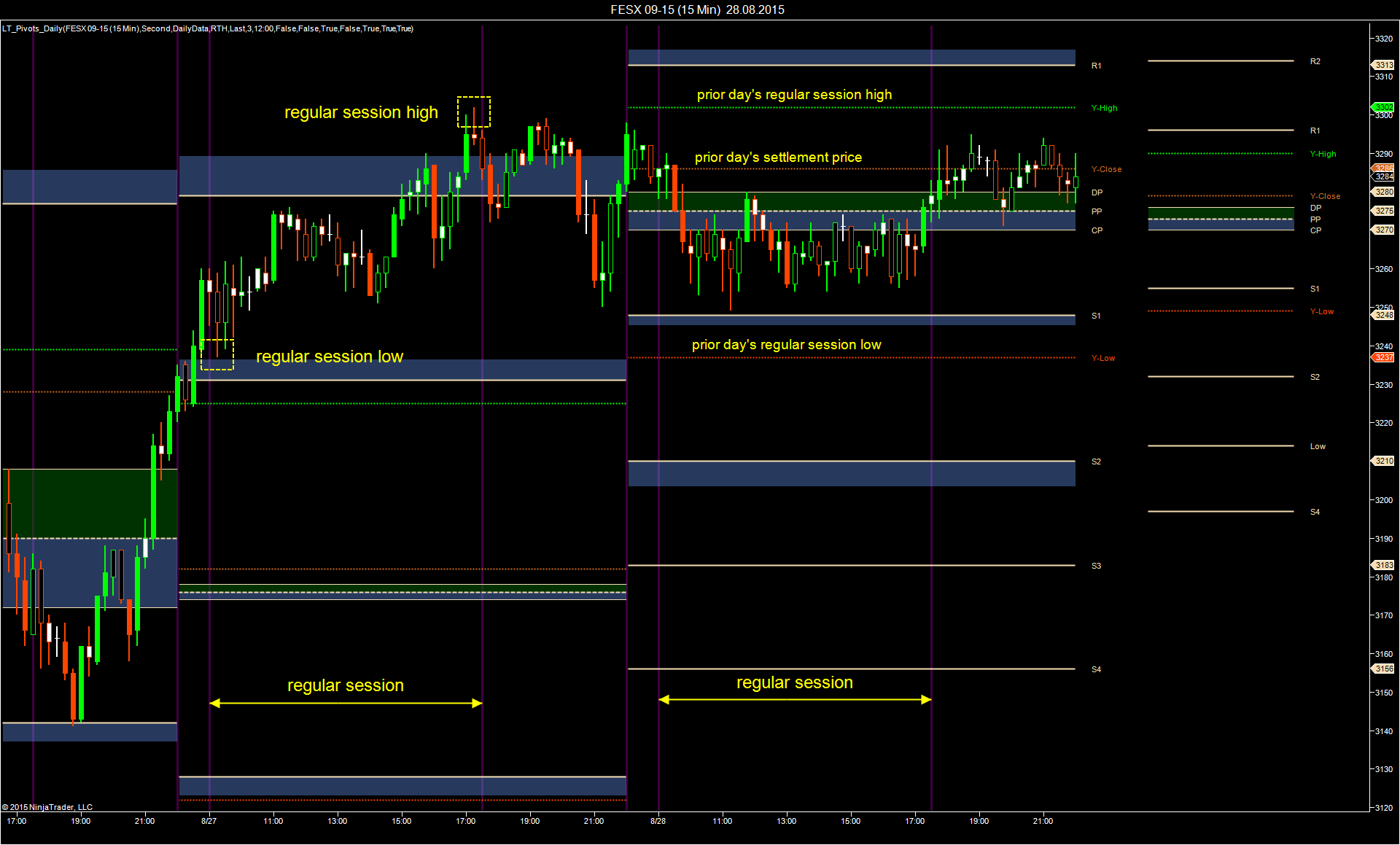The height and width of the screenshot is (845, 1400).
Task: Click the 3210 price axis marker
Action: (1384, 461)
